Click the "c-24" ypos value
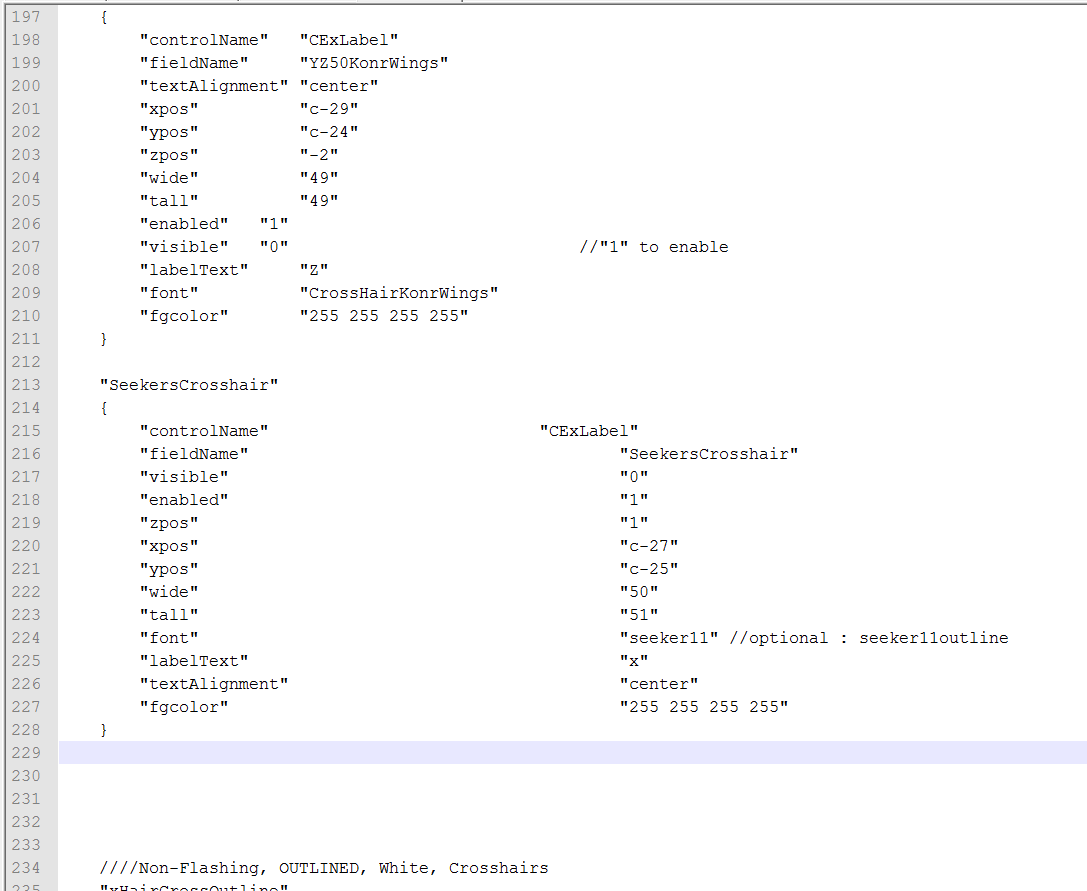 click(x=329, y=132)
